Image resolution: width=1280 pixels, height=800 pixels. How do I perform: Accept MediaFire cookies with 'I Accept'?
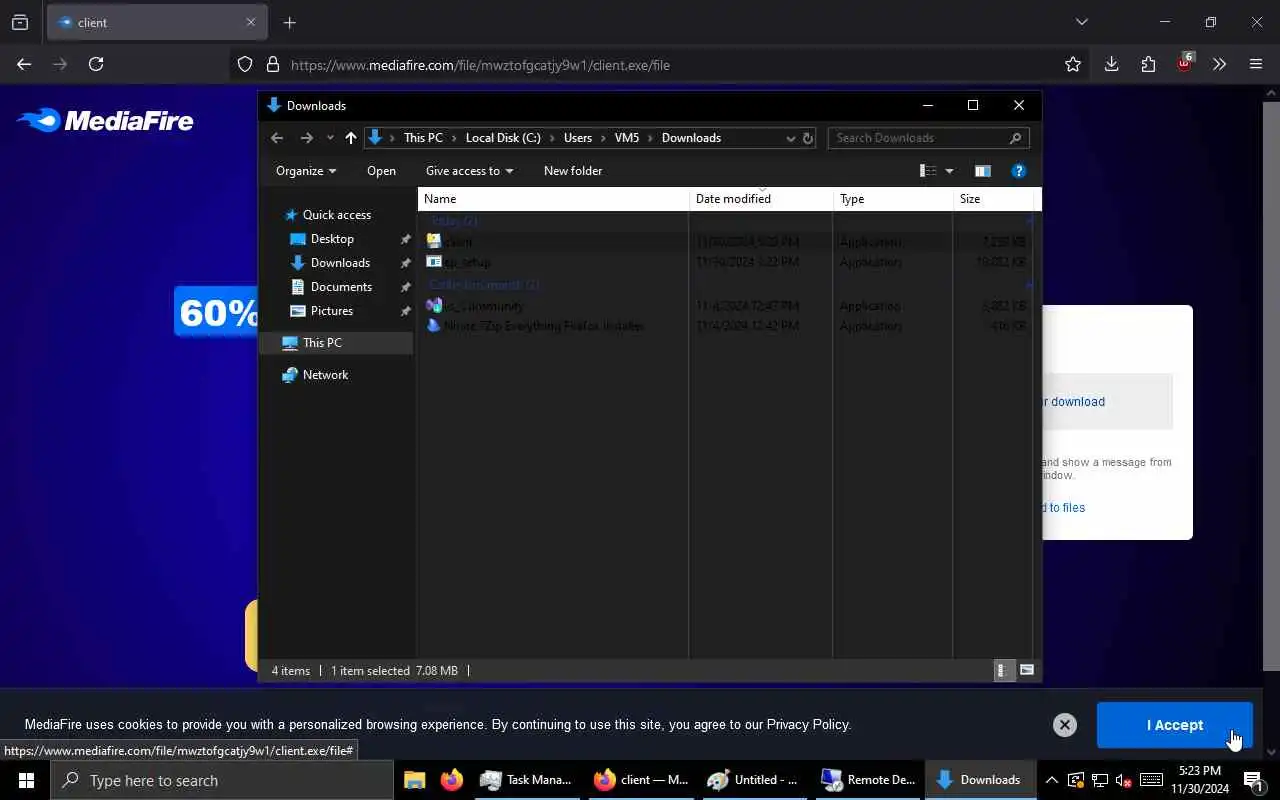click(1174, 725)
